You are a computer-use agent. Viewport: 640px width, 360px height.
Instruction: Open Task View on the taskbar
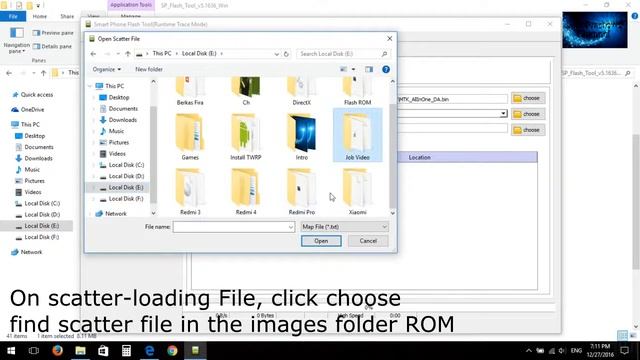(x=34, y=351)
